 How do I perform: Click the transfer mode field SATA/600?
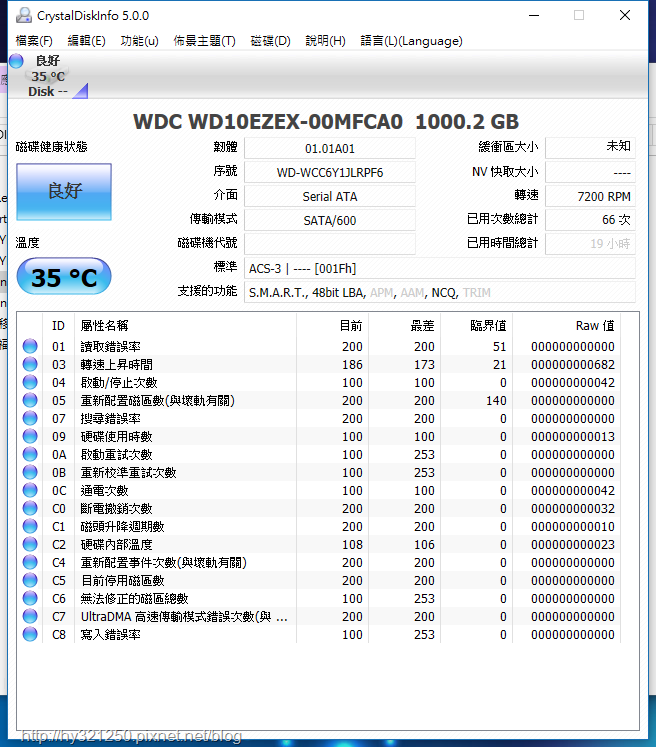coord(330,220)
